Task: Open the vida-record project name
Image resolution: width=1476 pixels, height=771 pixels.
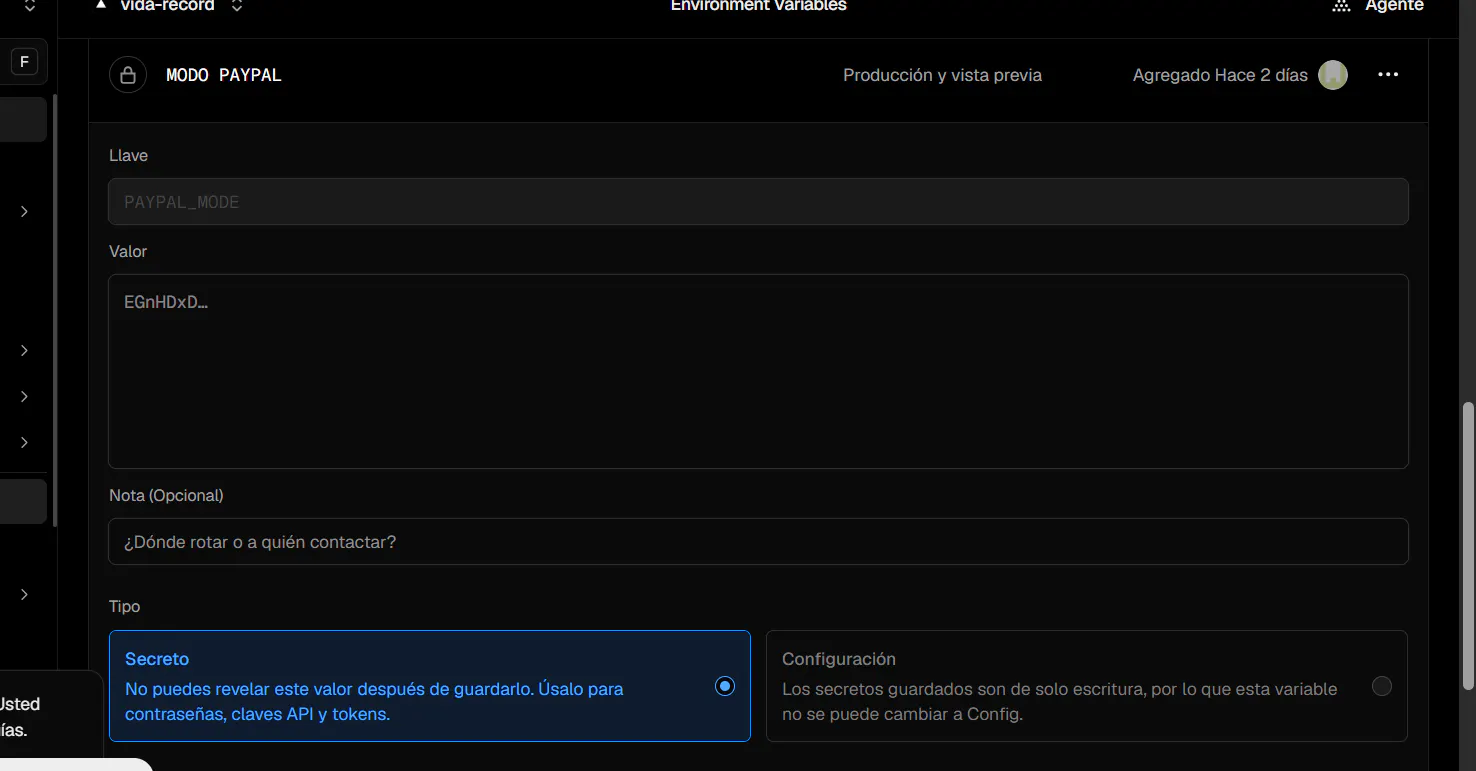Action: (x=167, y=6)
